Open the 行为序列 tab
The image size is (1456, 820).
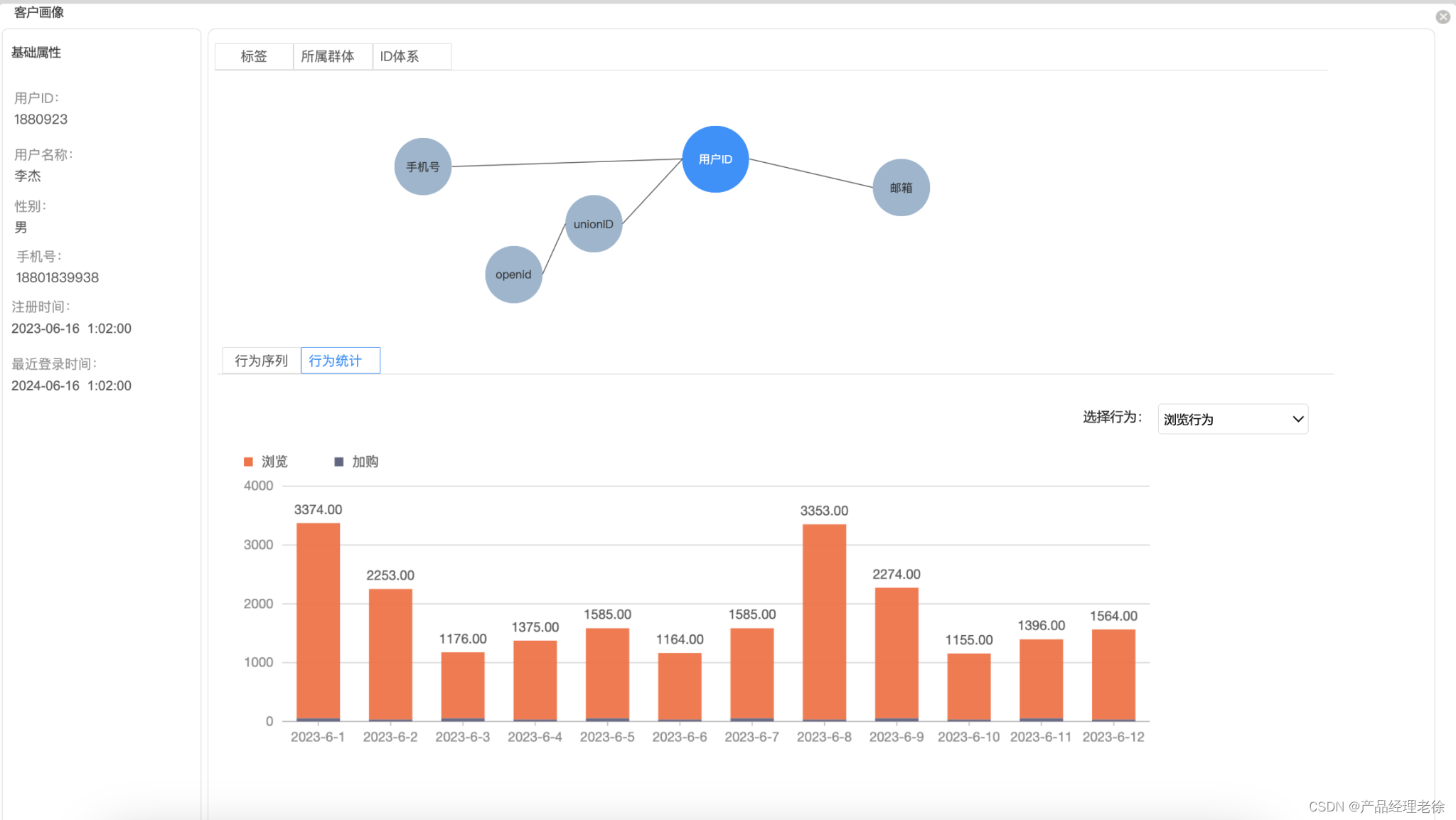point(261,361)
